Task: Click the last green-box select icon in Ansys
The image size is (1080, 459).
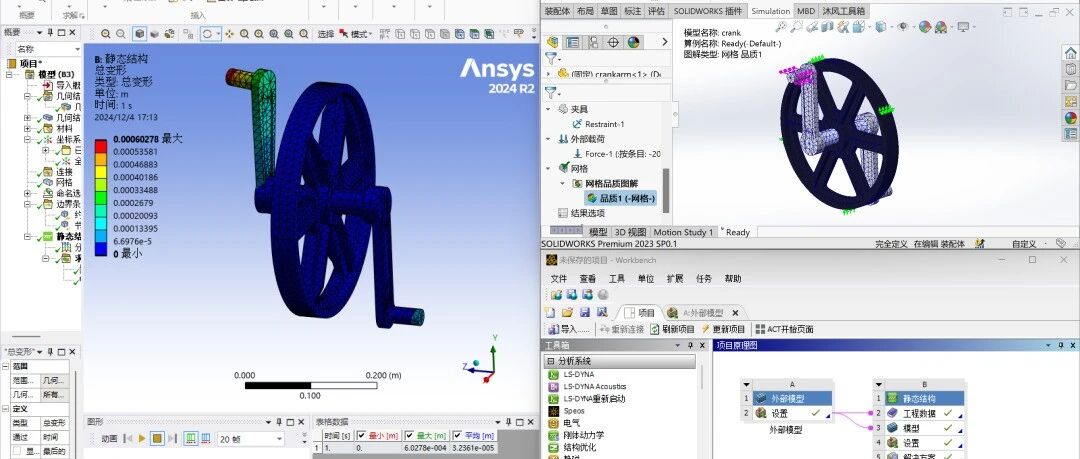Action: click(489, 34)
